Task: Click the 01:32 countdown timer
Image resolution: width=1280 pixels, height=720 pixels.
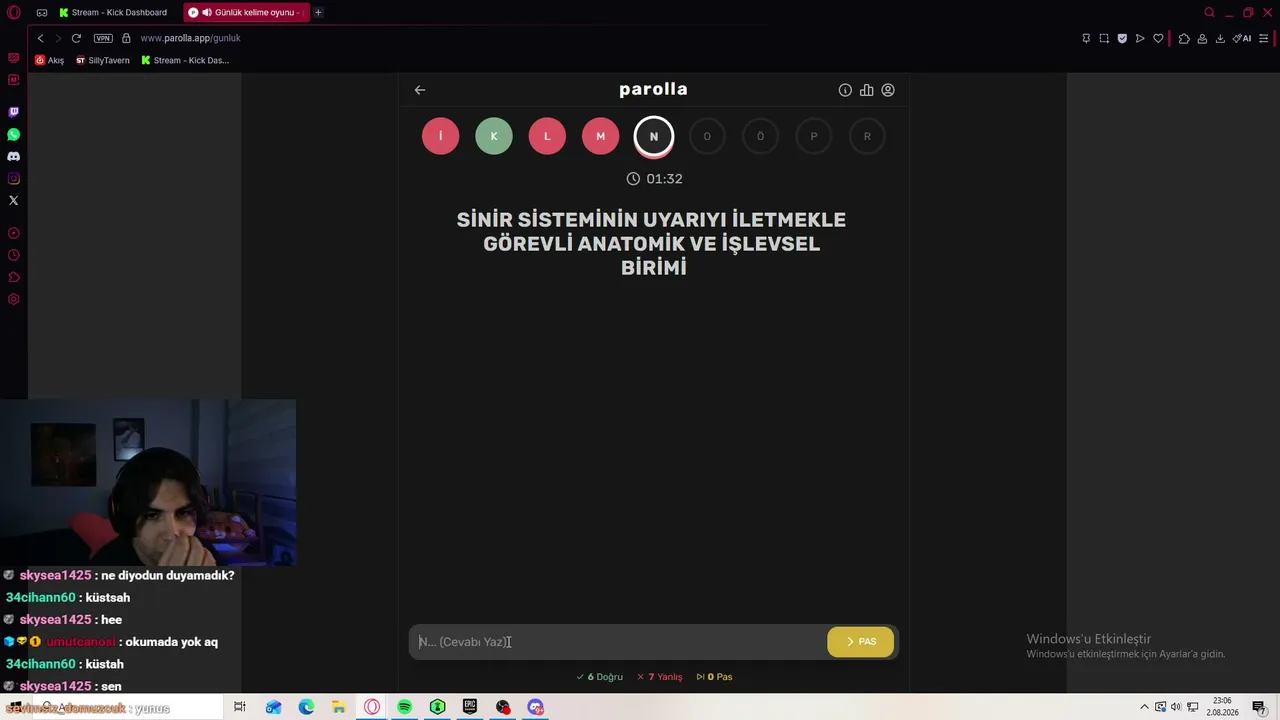Action: tap(654, 179)
